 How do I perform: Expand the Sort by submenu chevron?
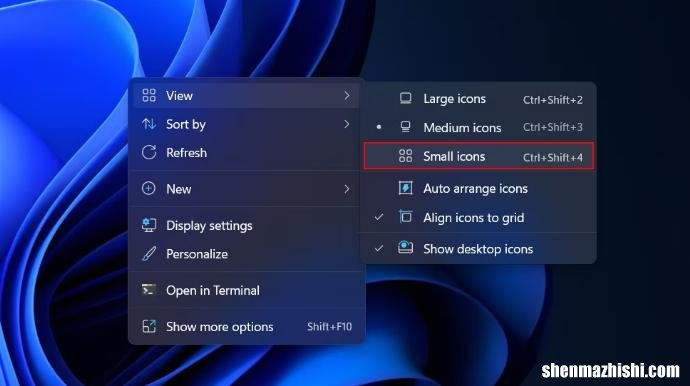tap(347, 124)
